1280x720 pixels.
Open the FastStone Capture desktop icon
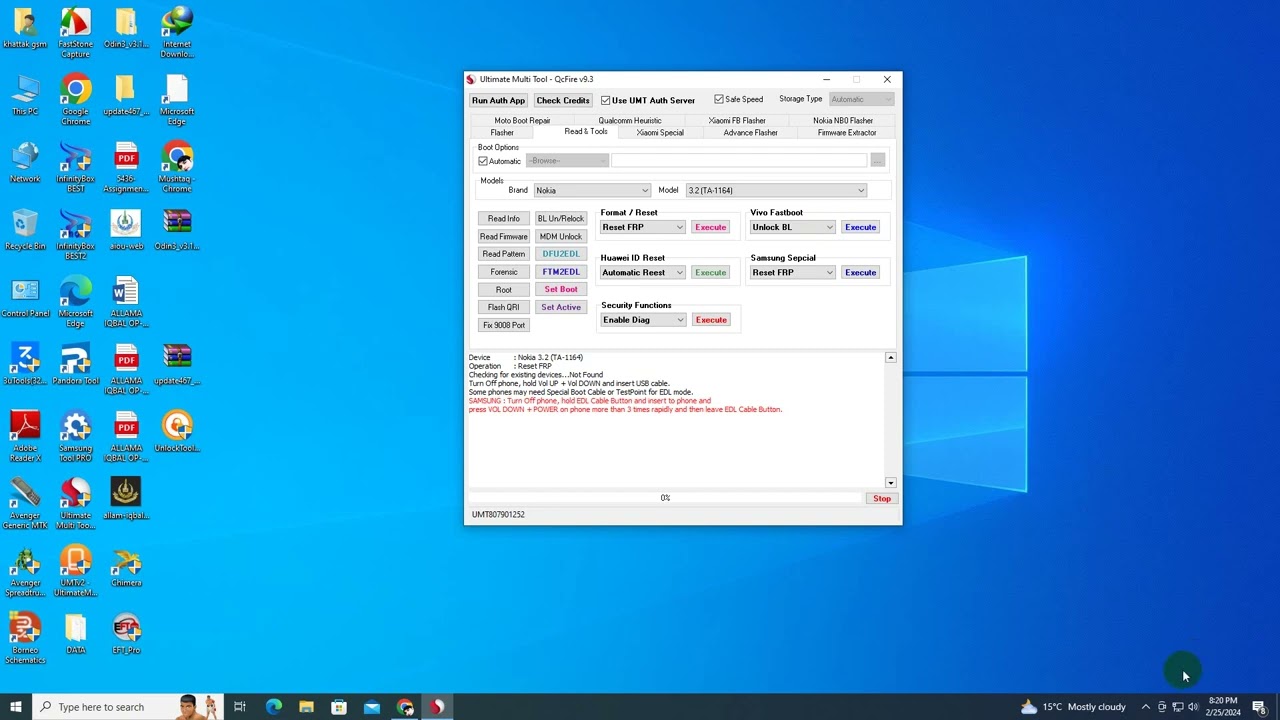tap(75, 32)
